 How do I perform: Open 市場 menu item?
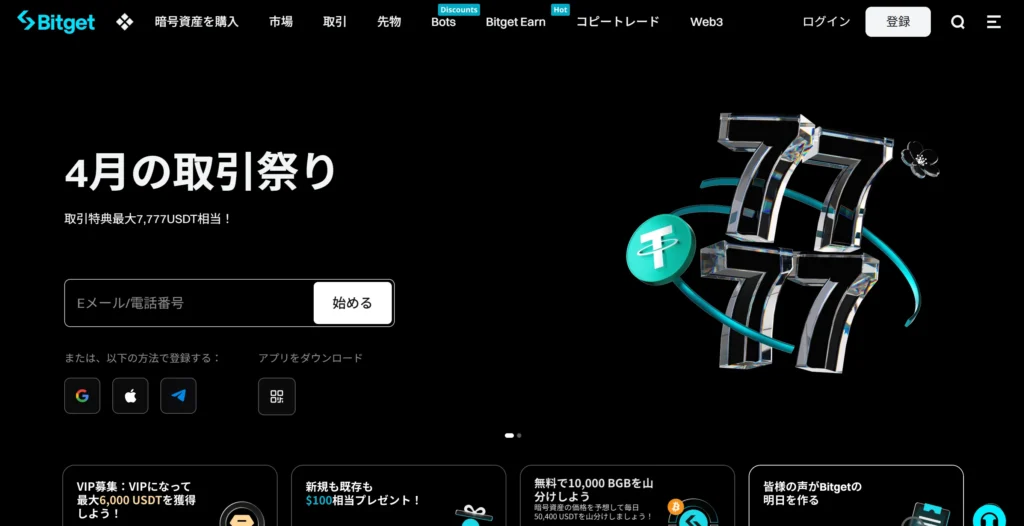(x=281, y=22)
